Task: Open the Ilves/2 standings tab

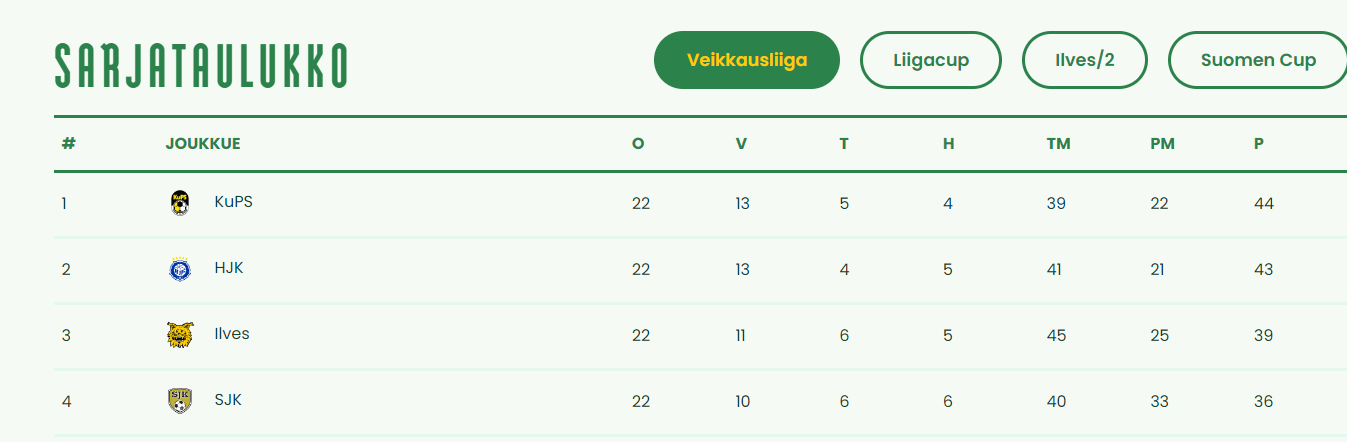Action: 1085,60
